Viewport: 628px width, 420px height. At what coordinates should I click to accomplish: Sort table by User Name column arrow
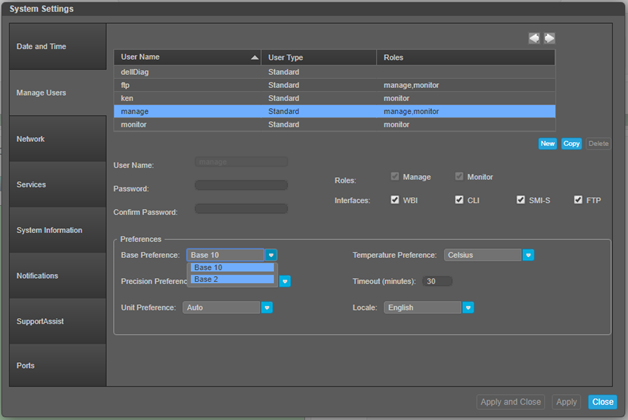click(254, 58)
